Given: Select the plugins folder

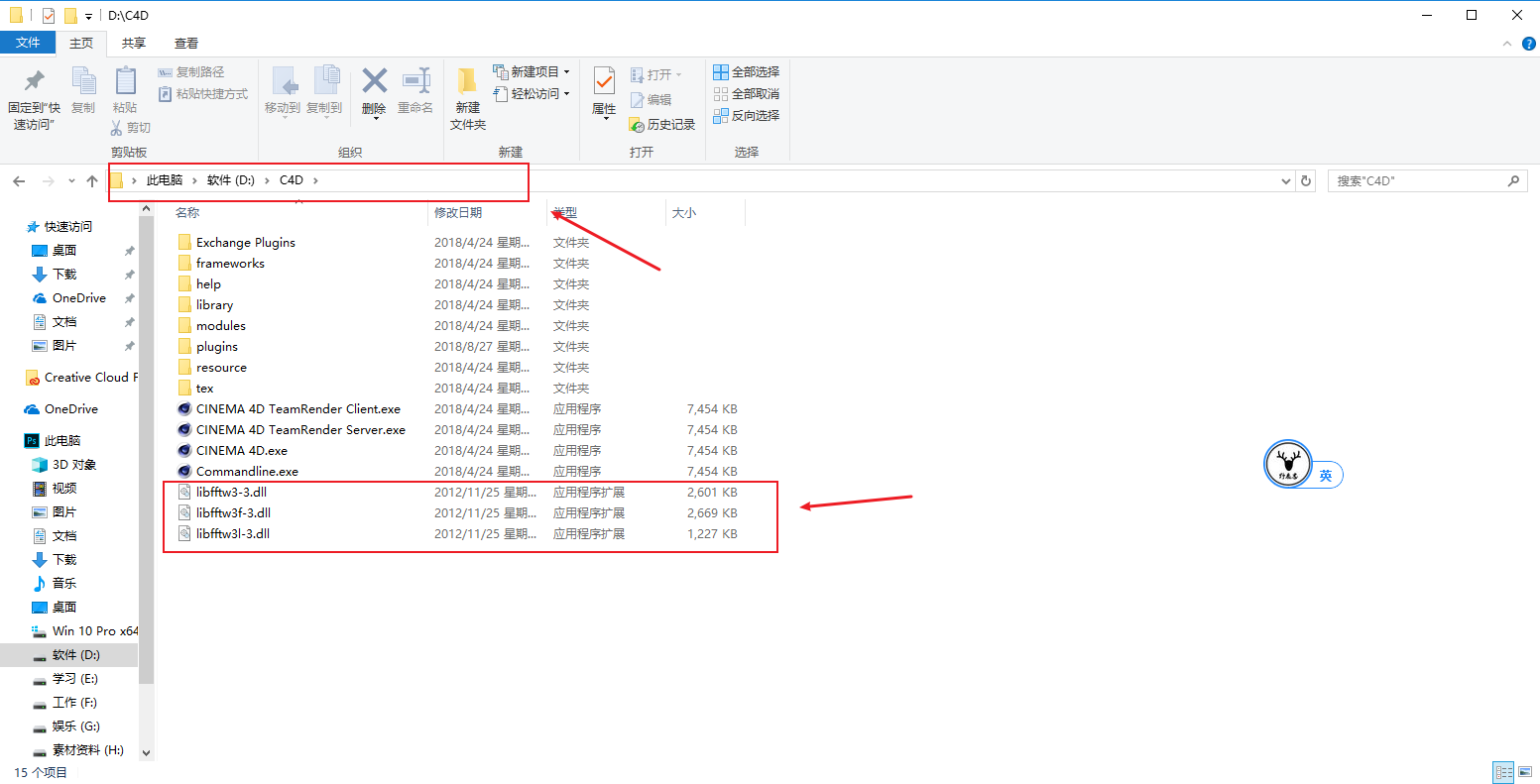Looking at the screenshot, I should (217, 346).
